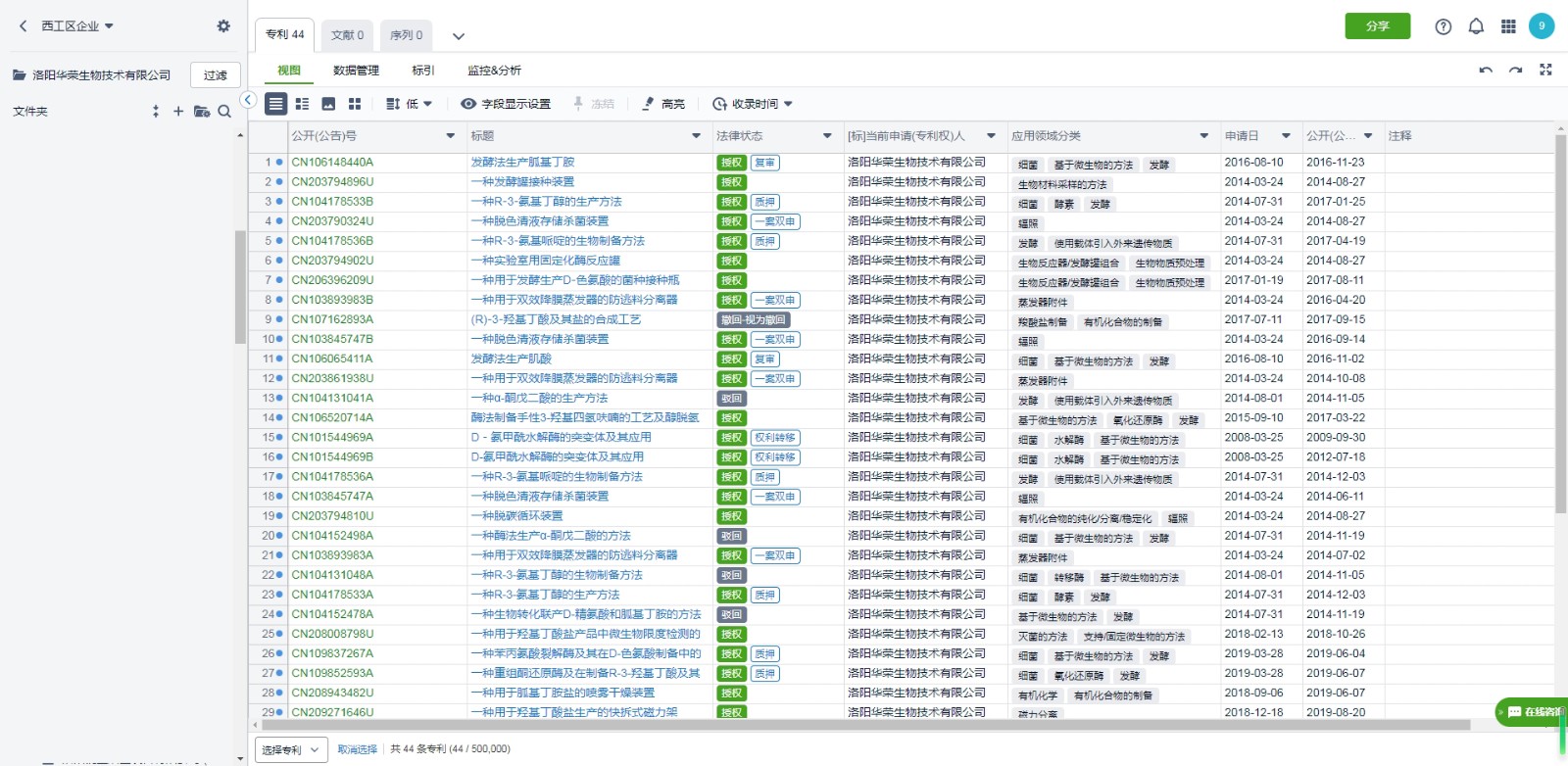Click the green 分享 button
The width and height of the screenshot is (1568, 766).
(x=1378, y=26)
